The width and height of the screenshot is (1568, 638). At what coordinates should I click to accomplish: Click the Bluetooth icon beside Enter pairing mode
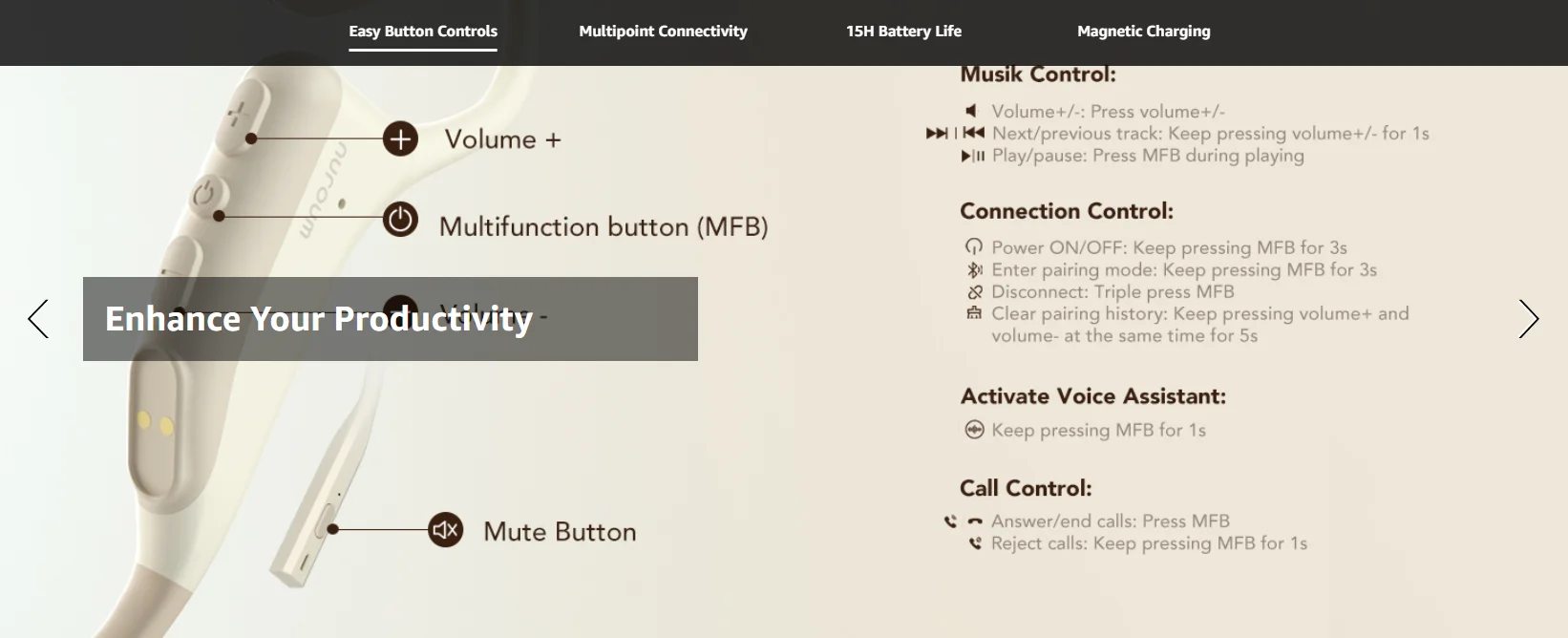974,270
